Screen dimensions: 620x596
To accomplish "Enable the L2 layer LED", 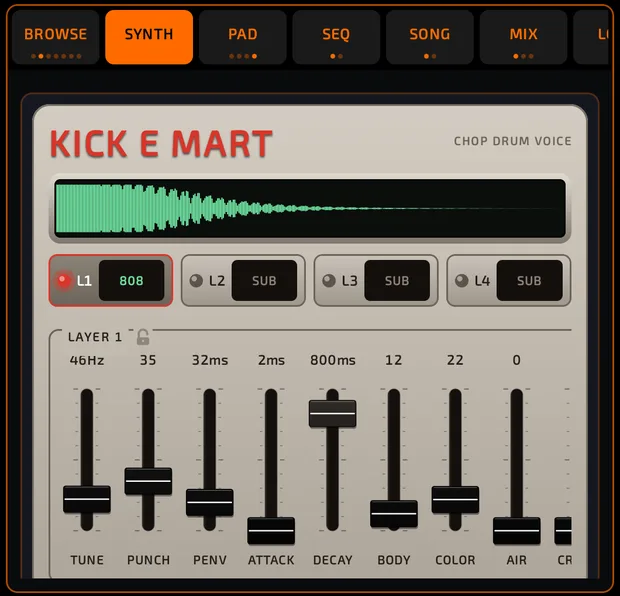I will (x=196, y=280).
